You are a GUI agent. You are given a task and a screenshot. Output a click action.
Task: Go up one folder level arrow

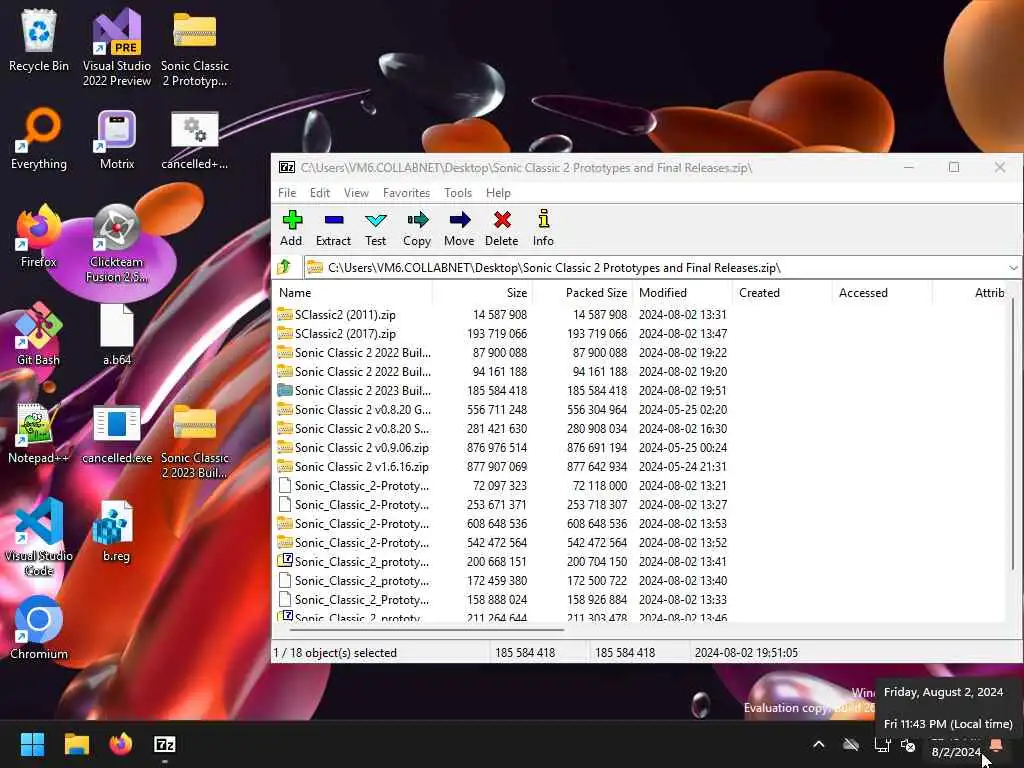(285, 267)
